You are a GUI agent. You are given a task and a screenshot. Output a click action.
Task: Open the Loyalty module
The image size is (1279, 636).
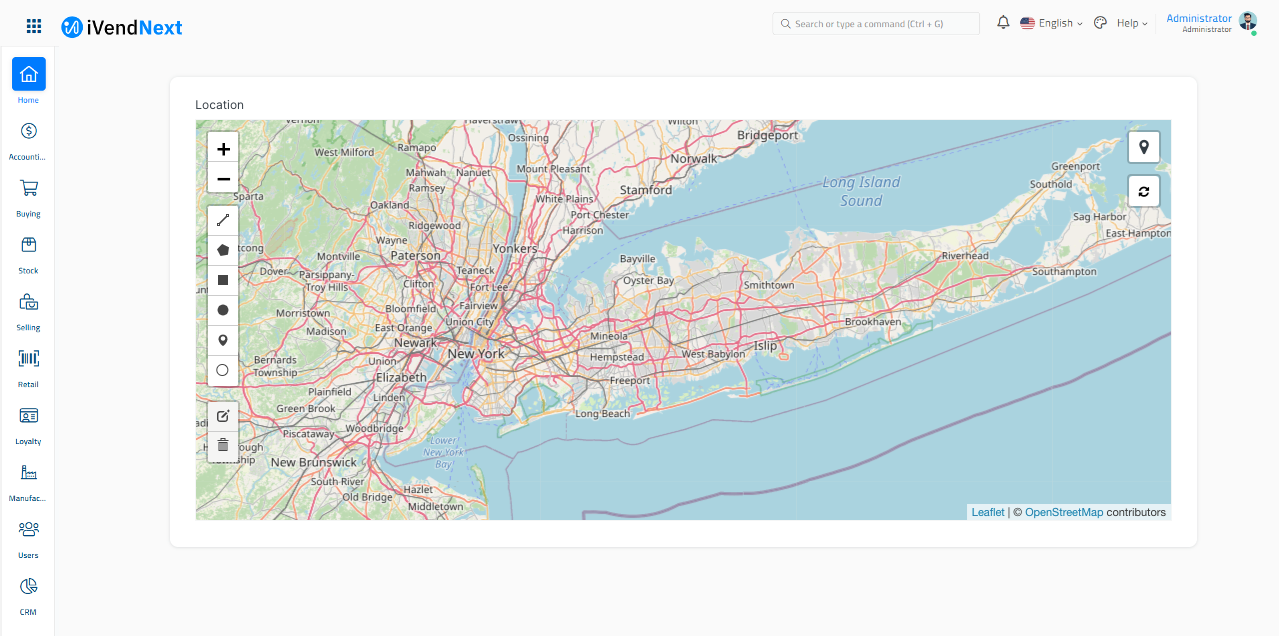[x=28, y=425]
